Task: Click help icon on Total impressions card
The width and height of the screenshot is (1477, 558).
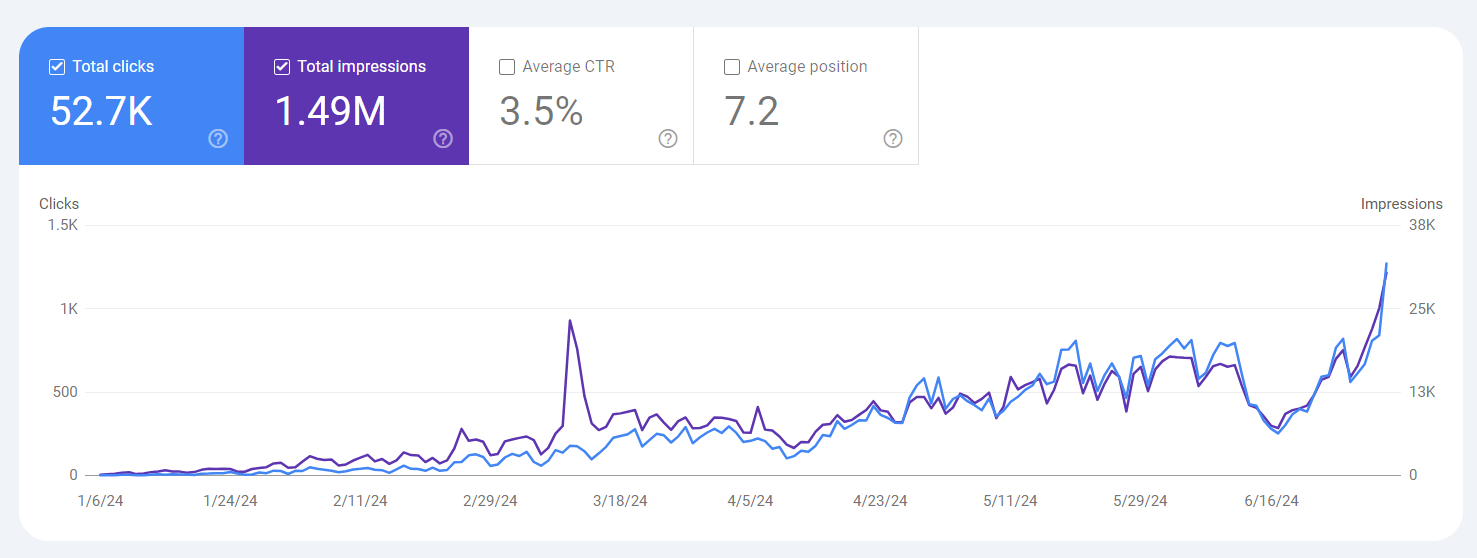Action: 443,139
